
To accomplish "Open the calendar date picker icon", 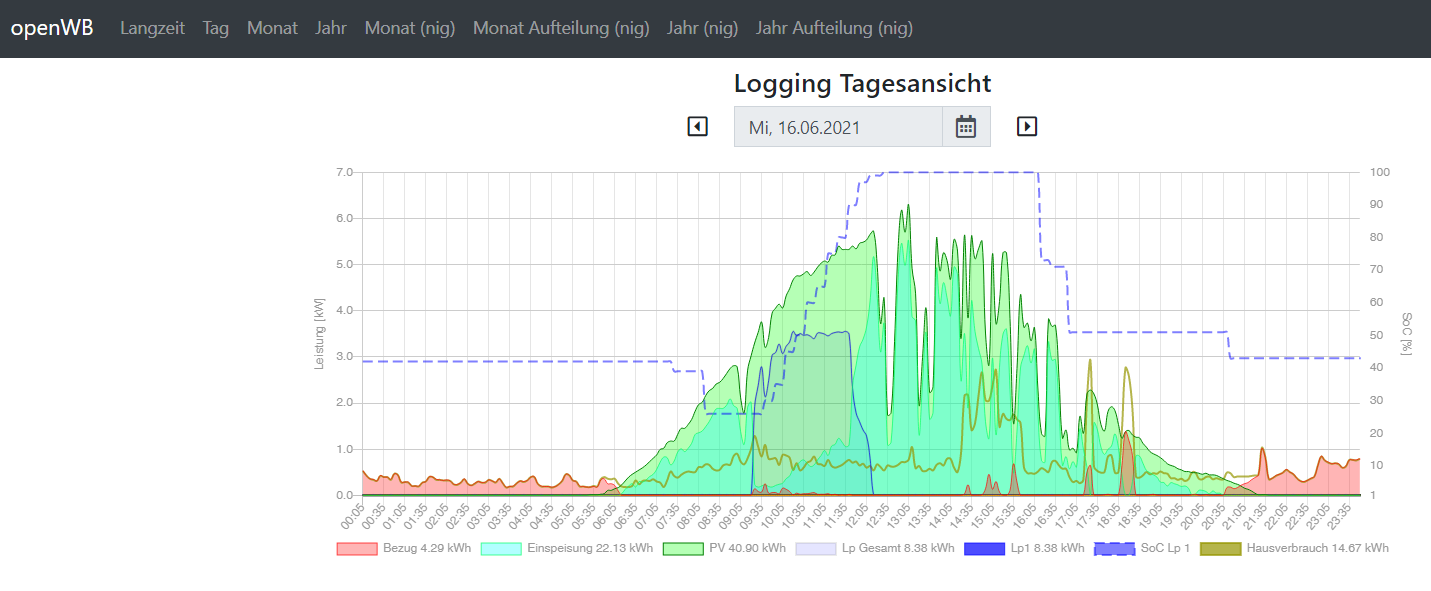I will pyautogui.click(x=966, y=127).
